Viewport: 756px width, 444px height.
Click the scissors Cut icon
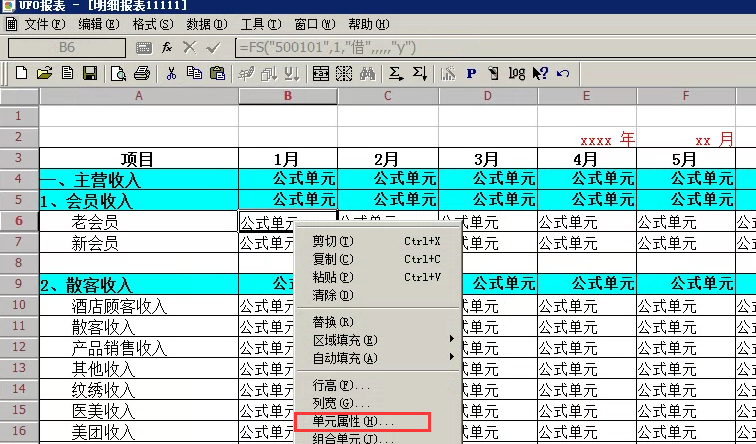coord(171,73)
